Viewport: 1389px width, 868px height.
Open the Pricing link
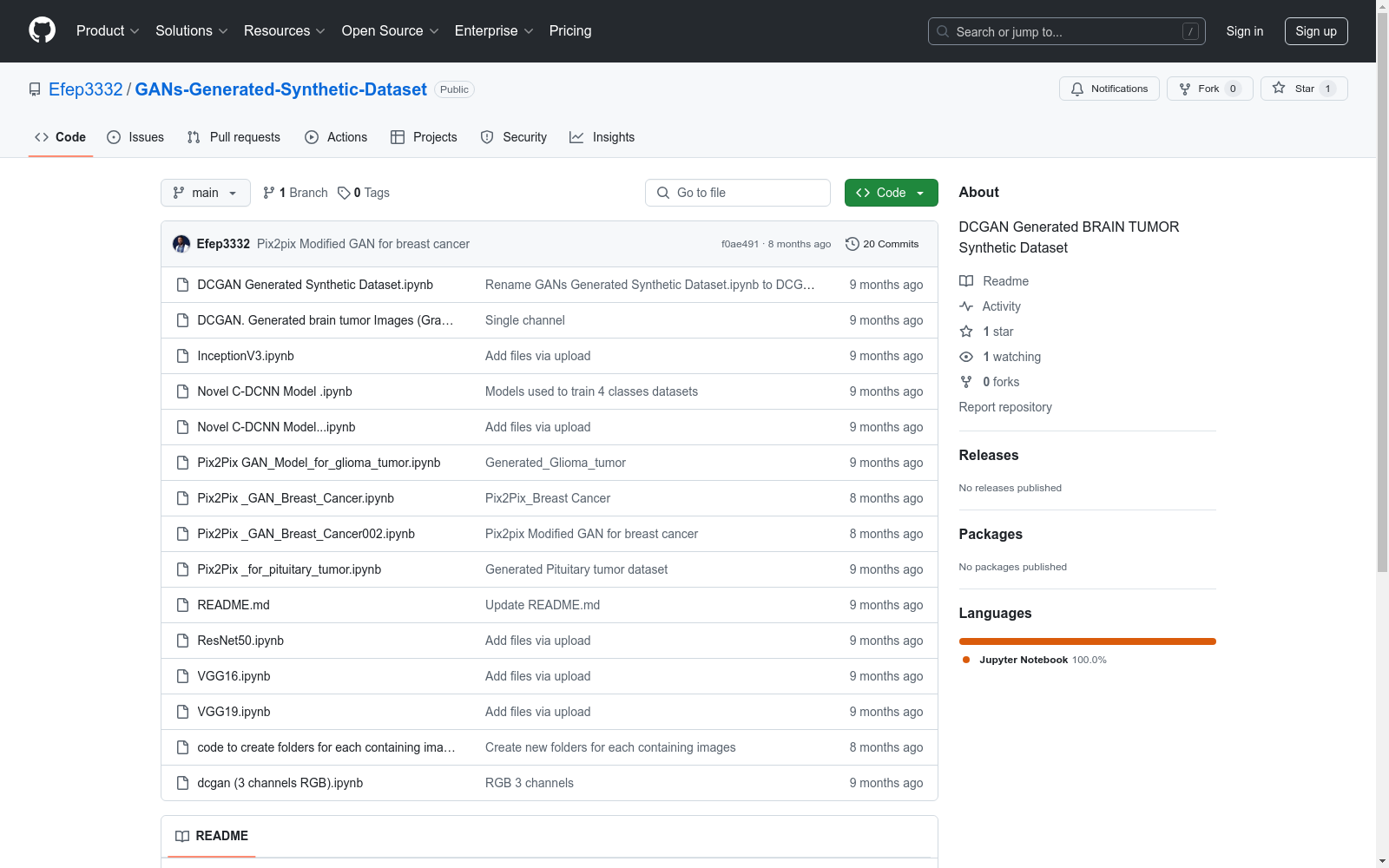pyautogui.click(x=570, y=31)
